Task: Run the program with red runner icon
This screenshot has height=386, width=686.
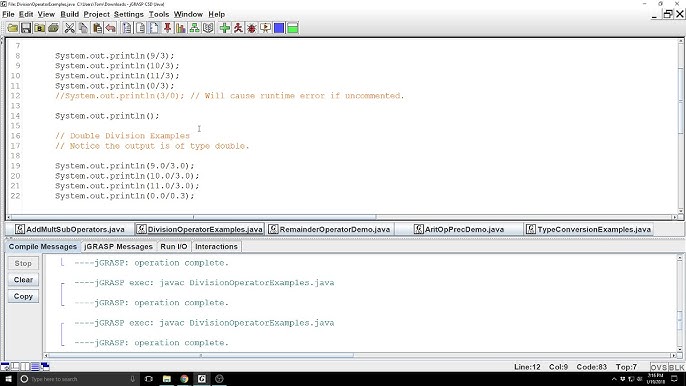Action: tap(238, 28)
